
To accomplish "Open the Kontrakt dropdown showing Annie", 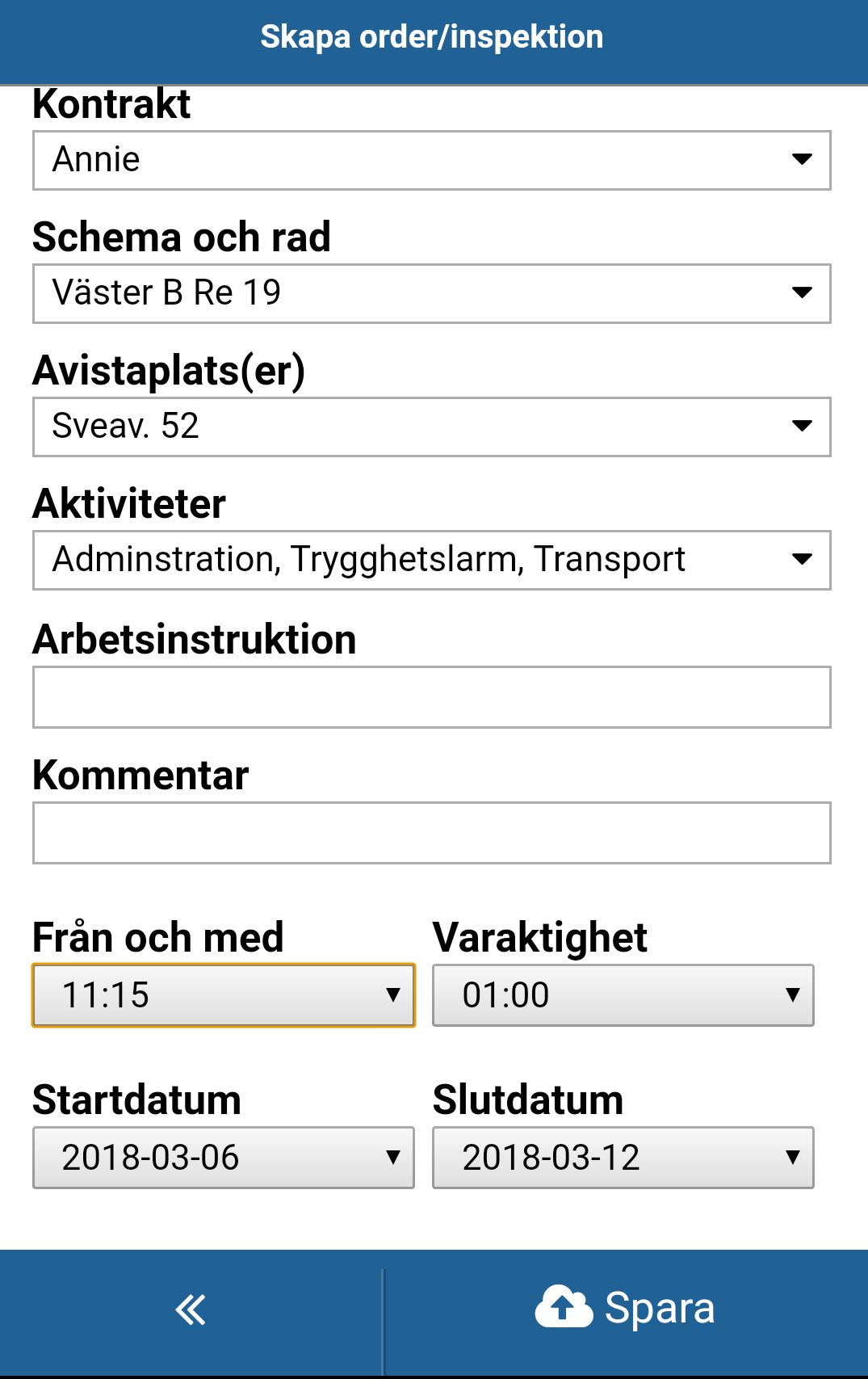I will pyautogui.click(x=432, y=160).
